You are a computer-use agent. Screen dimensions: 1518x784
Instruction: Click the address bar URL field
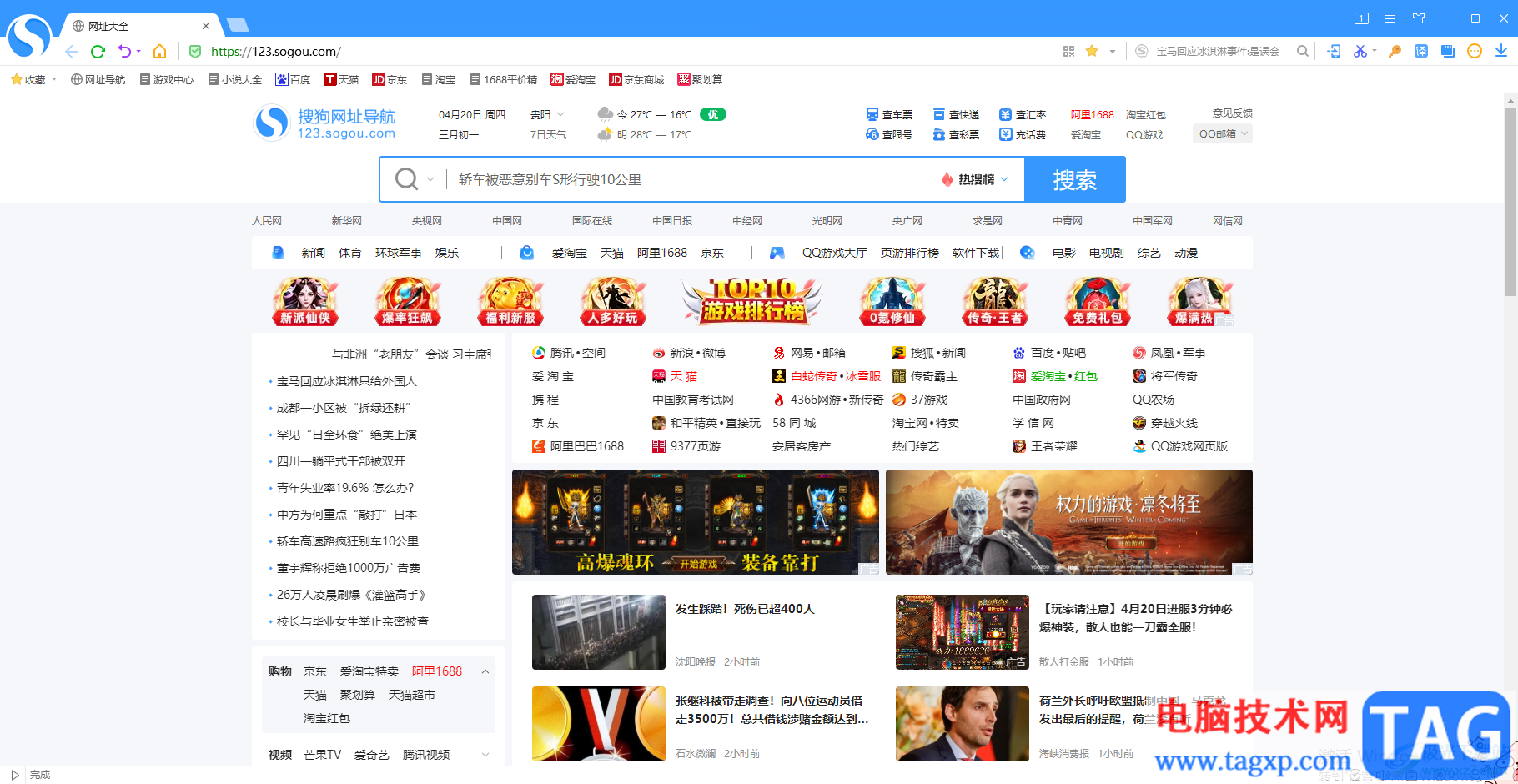pyautogui.click(x=617, y=52)
